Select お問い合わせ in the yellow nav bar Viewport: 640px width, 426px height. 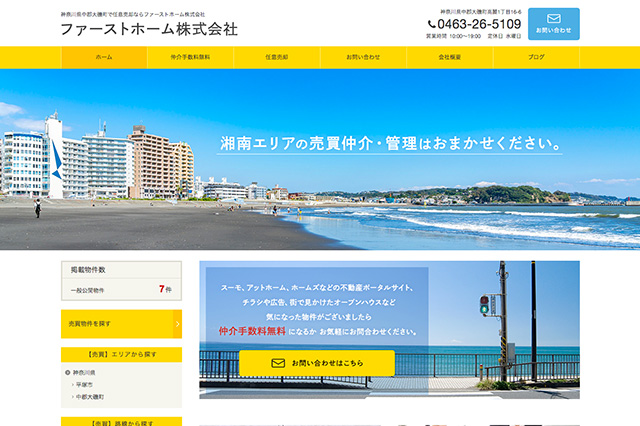tap(363, 58)
